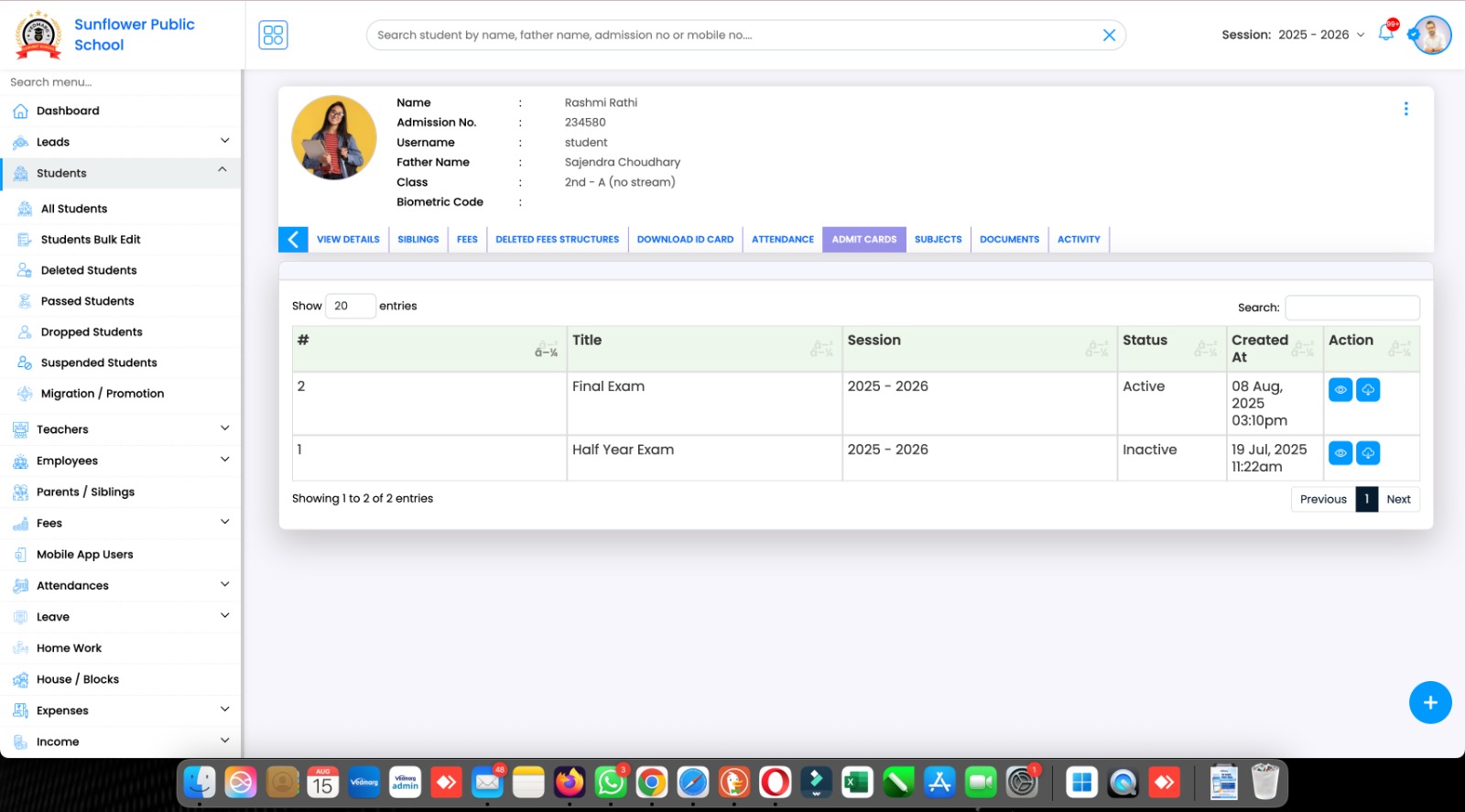Open Students Bulk Edit link
This screenshot has height=812, width=1465.
pyautogui.click(x=91, y=240)
